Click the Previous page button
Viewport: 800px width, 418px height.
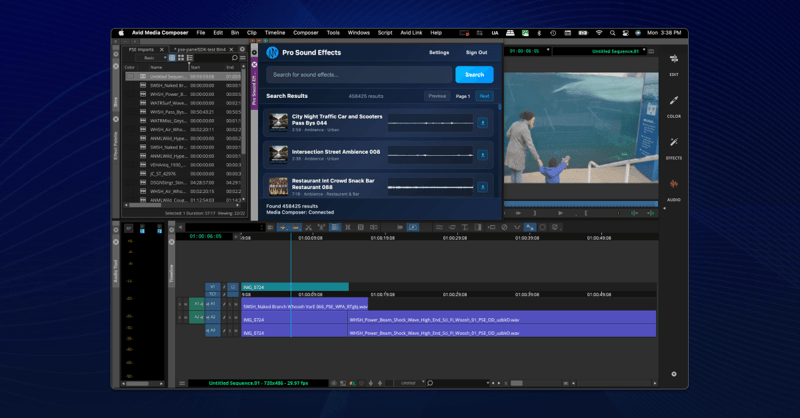click(x=437, y=96)
